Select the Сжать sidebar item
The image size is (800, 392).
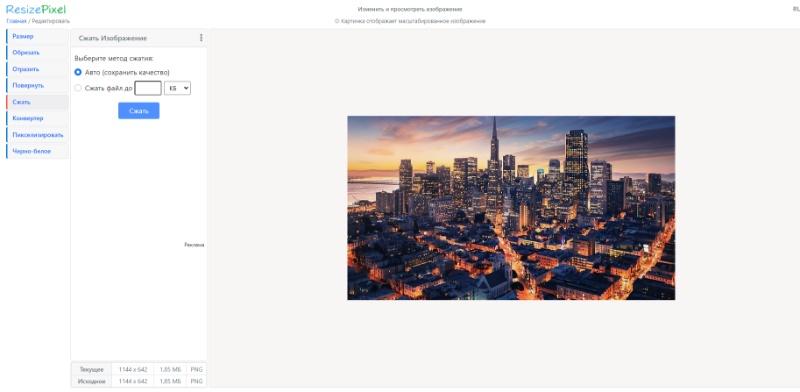(37, 102)
